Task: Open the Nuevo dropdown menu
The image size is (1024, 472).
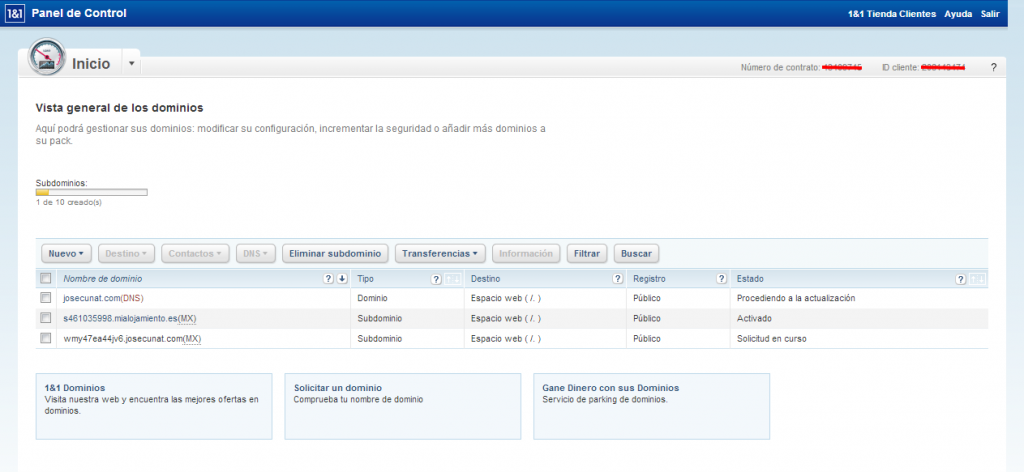Action: [x=66, y=254]
